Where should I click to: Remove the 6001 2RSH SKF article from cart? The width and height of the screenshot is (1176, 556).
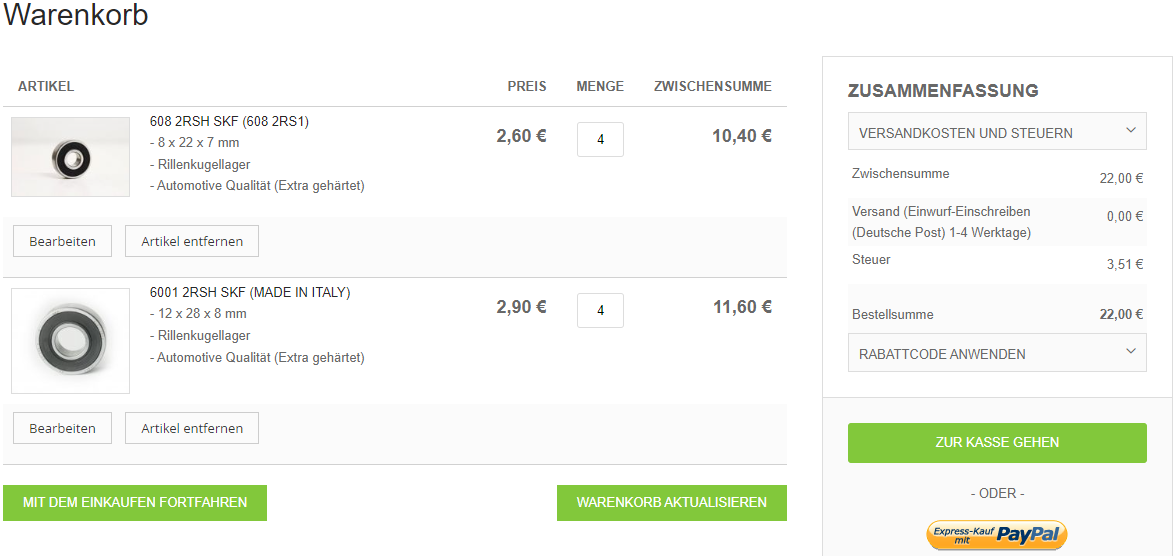click(x=192, y=429)
